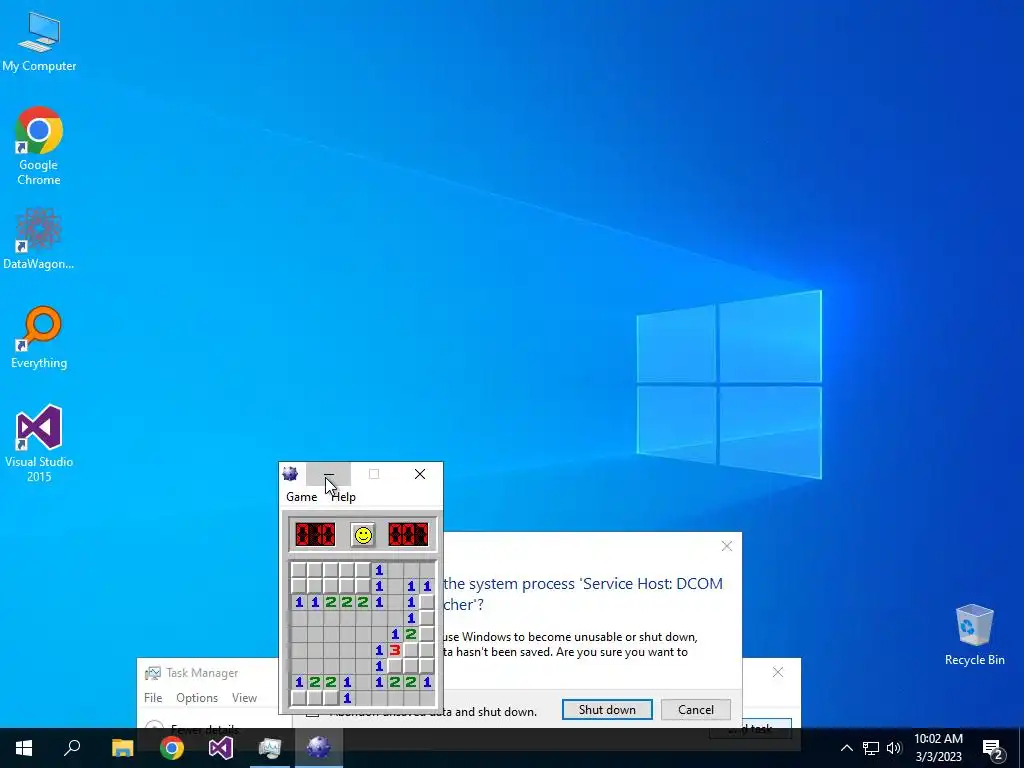
Task: Open the Action Center notifications icon
Action: click(993, 748)
